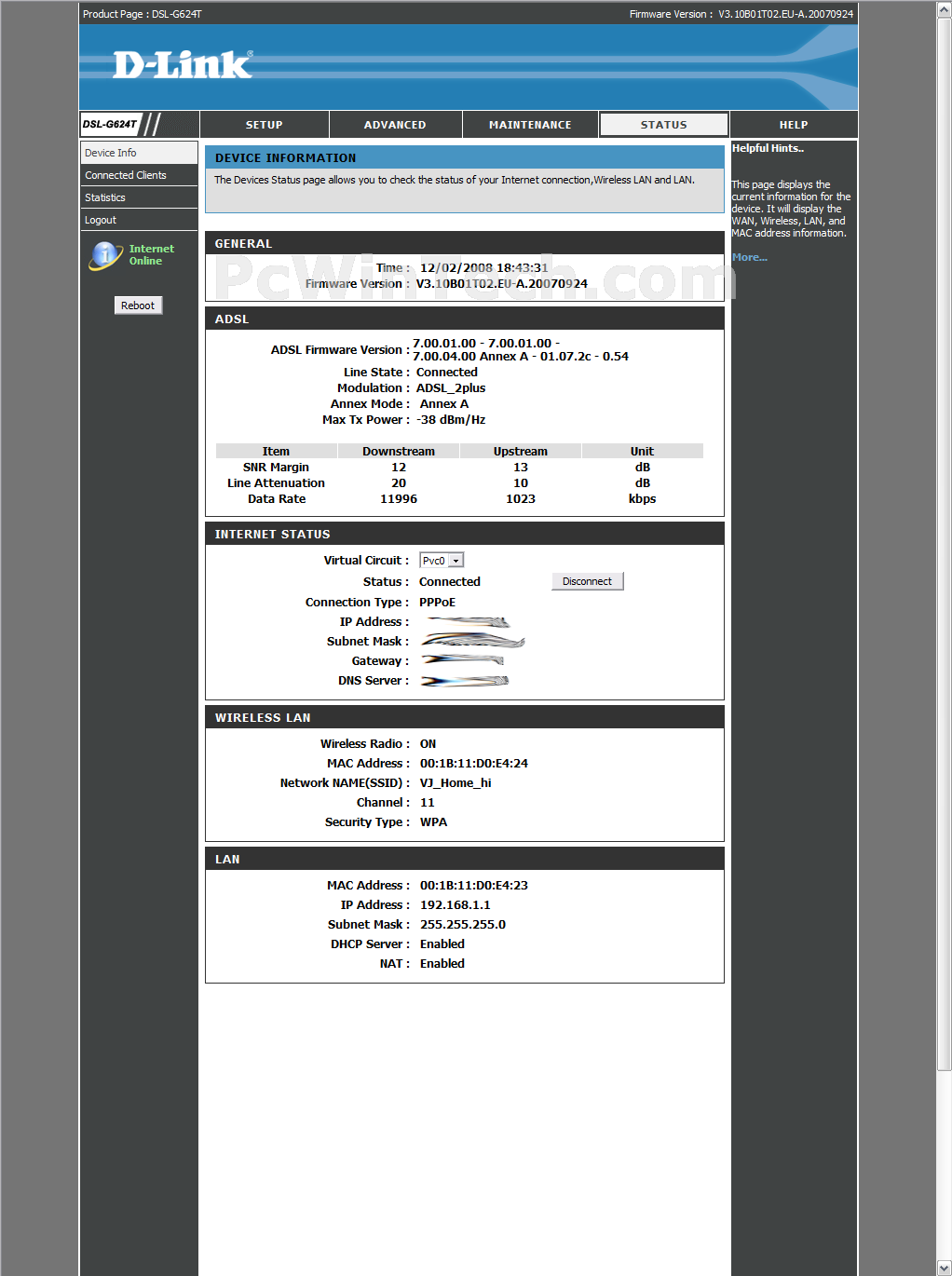Click the time value 12/02/2008 18:43:31
This screenshot has height=1276, width=952.
click(x=483, y=268)
